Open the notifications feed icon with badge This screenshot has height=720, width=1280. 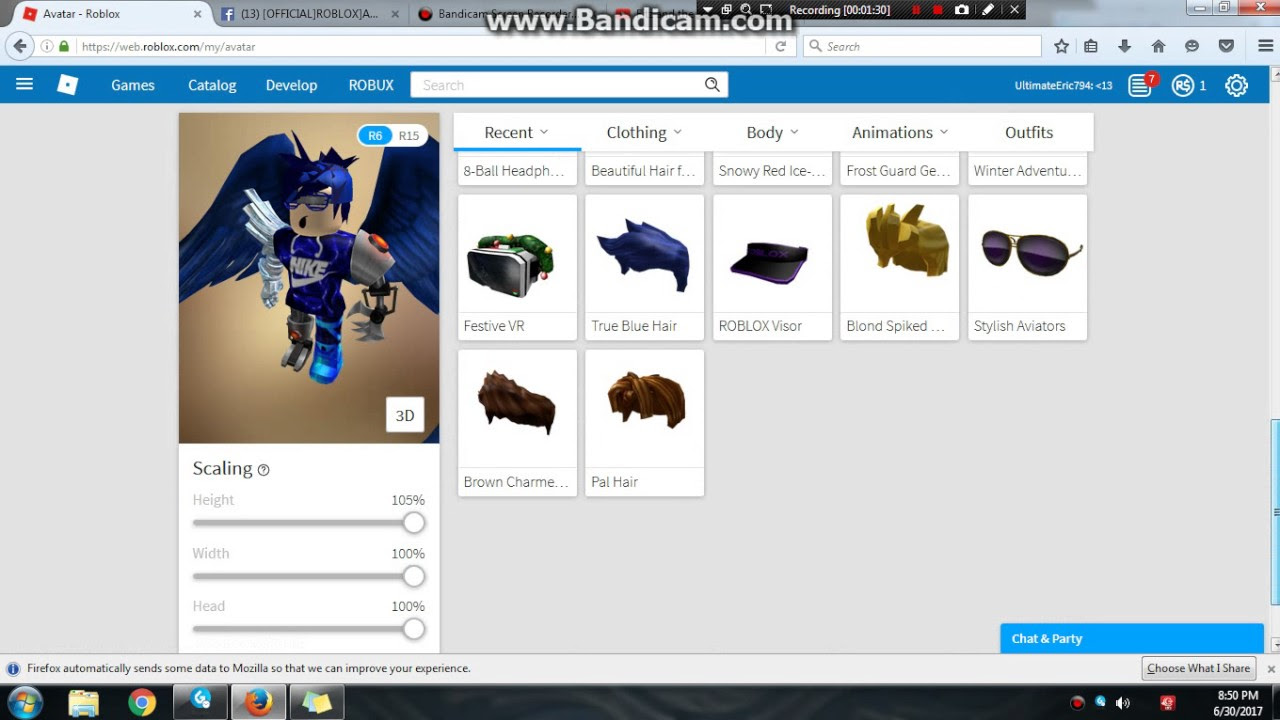click(1141, 85)
